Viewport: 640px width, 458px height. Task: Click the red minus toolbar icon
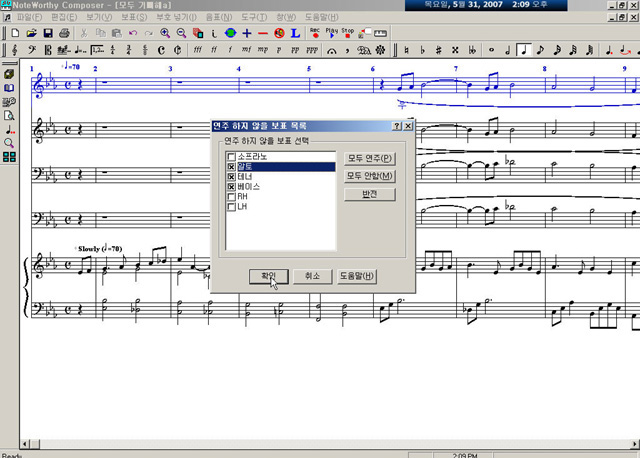[263, 33]
